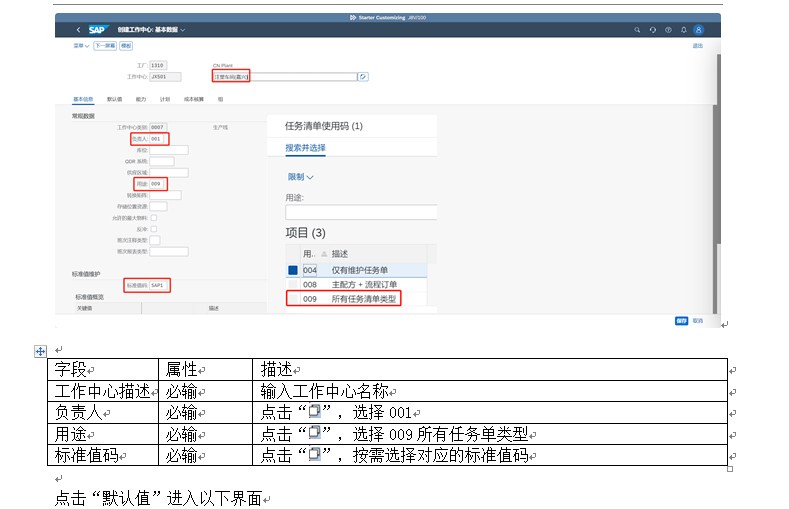Open the help question mark icon
789x509 pixels.
(x=668, y=30)
